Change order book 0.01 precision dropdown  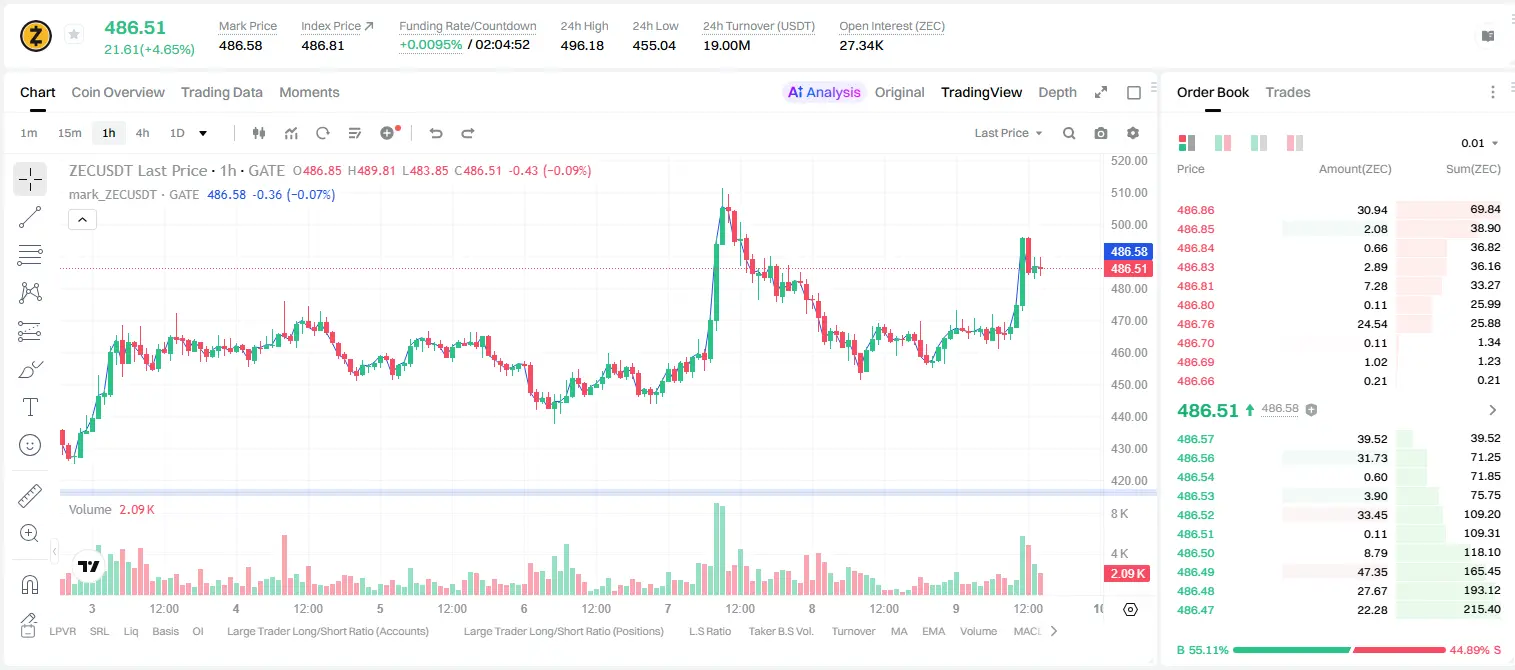(1479, 143)
